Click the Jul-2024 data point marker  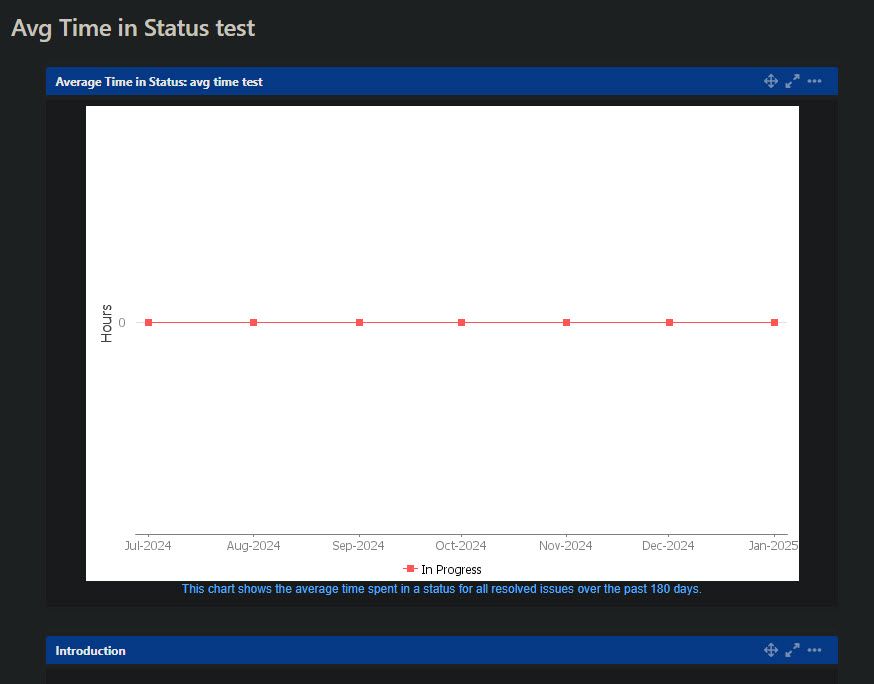point(148,322)
